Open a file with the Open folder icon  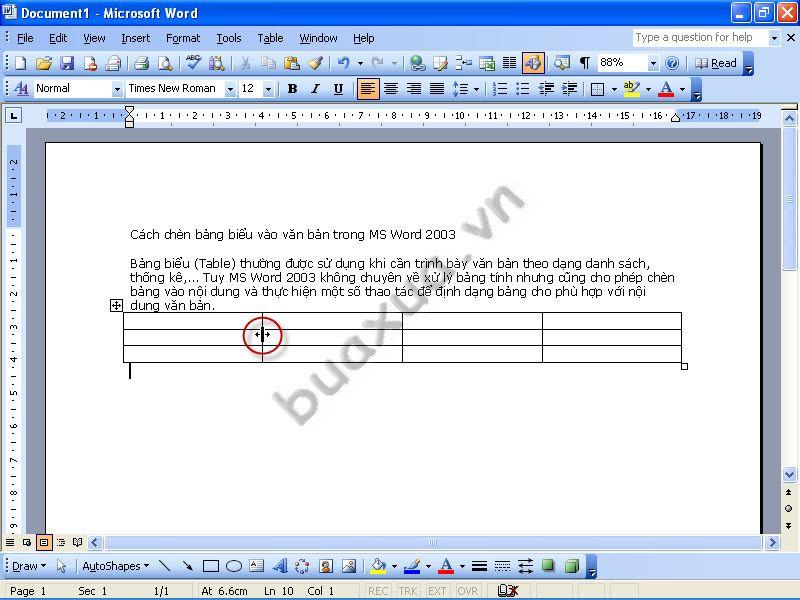[44, 63]
